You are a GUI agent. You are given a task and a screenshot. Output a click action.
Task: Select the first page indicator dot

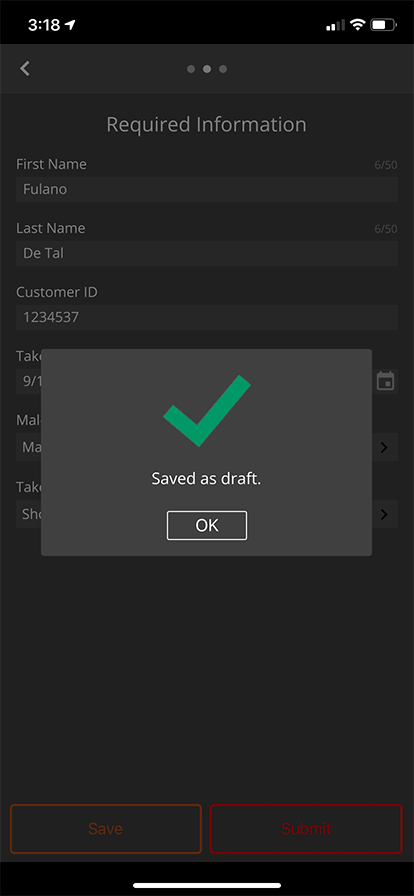(x=191, y=69)
